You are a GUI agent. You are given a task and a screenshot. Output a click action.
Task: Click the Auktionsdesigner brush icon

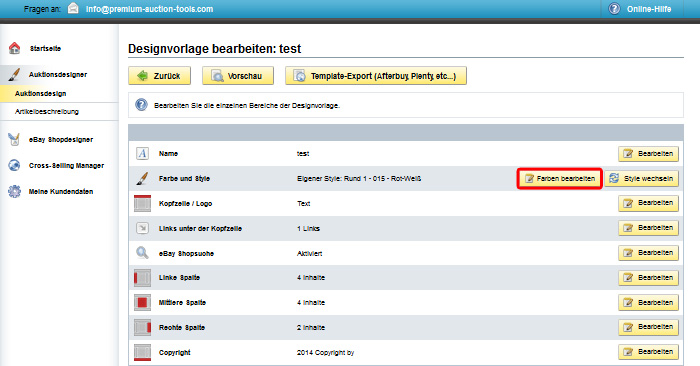pos(14,74)
